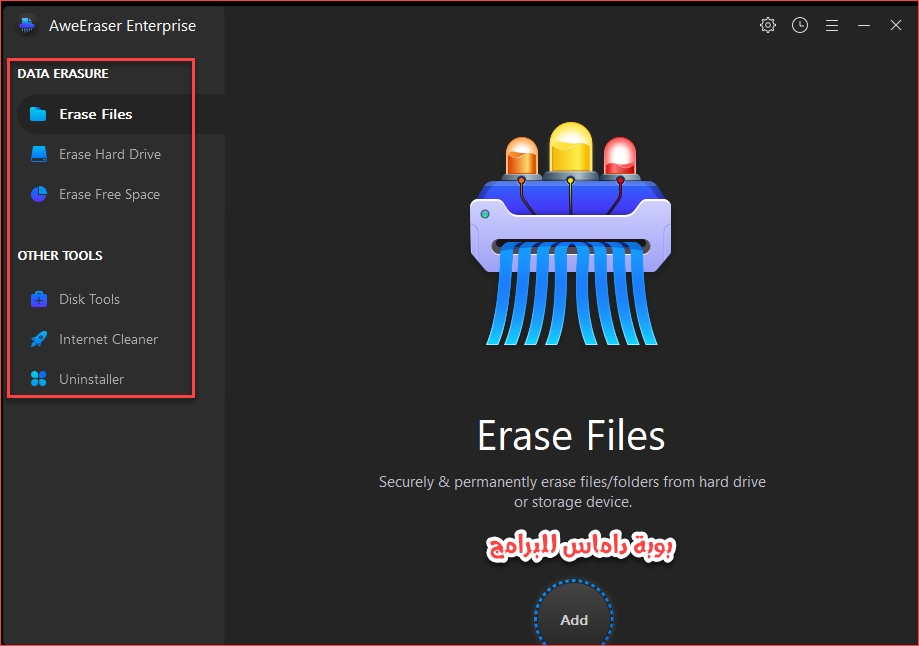Screen dimensions: 919x646
Task: Click the DATA ERASURE section heading
Action: pos(63,74)
